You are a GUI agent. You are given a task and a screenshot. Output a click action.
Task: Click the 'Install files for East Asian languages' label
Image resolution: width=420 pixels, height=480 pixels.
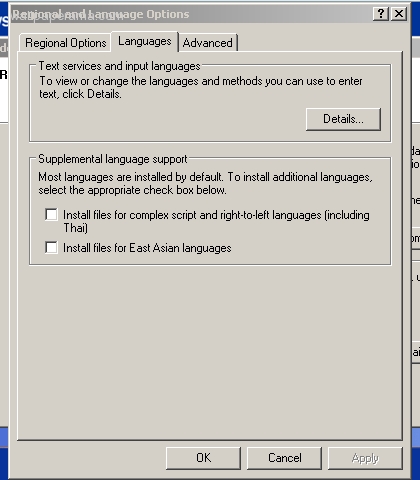[x=147, y=248]
